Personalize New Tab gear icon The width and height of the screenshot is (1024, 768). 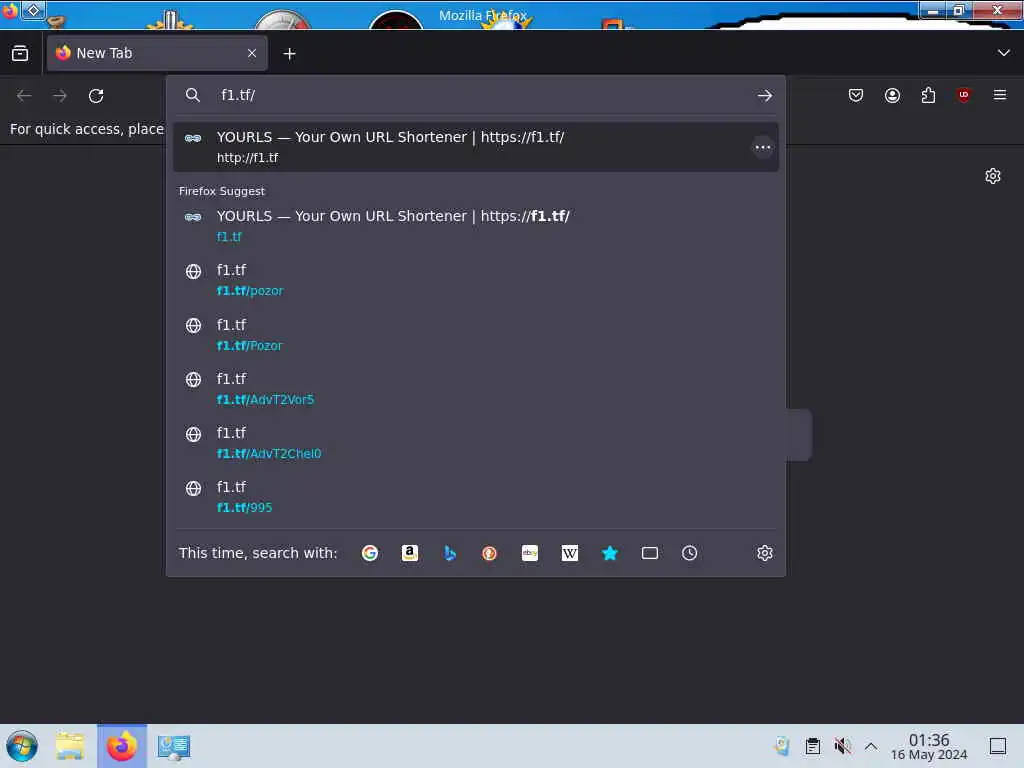coord(993,176)
